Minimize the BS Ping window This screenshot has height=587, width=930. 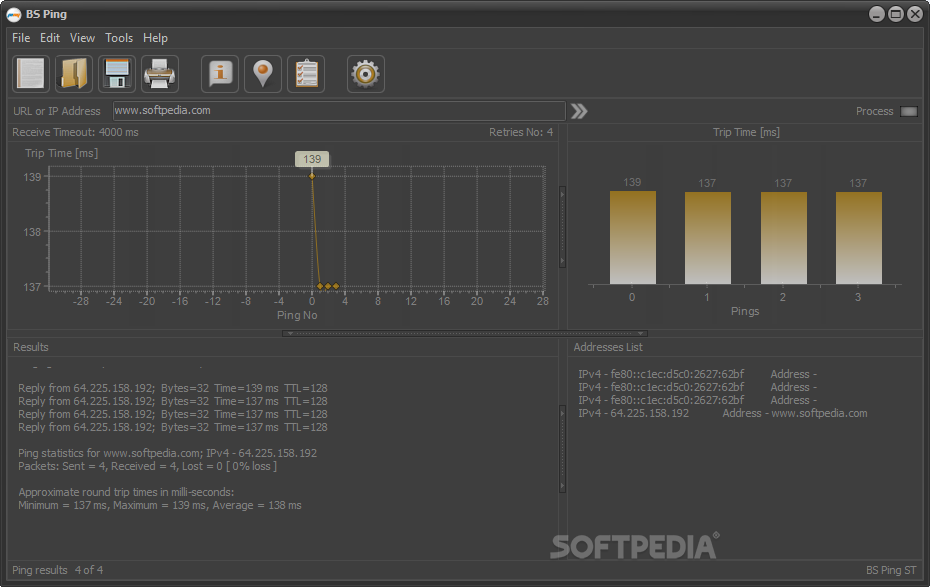tap(877, 14)
